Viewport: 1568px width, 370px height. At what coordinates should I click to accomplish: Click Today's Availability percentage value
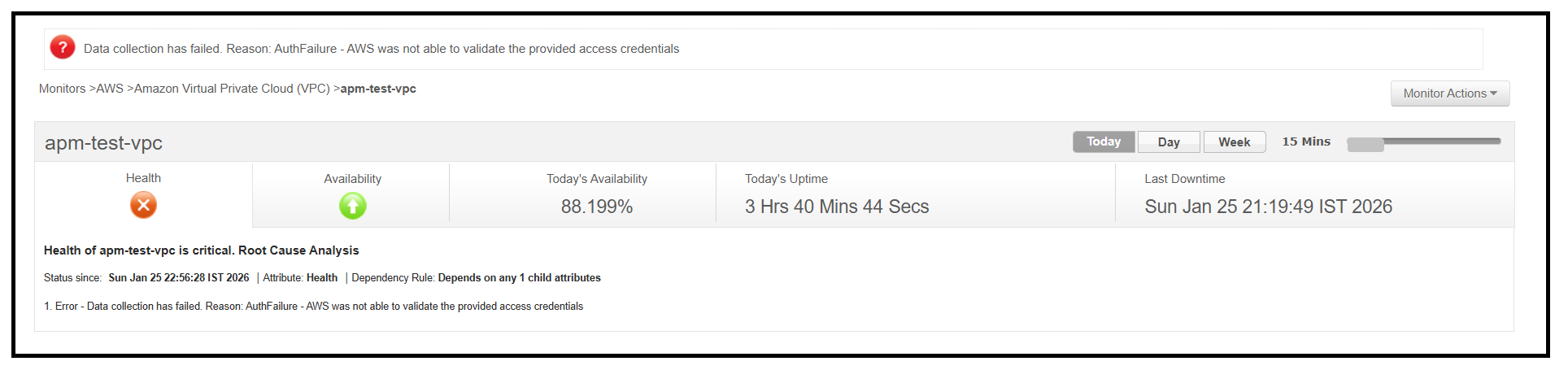pyautogui.click(x=597, y=207)
